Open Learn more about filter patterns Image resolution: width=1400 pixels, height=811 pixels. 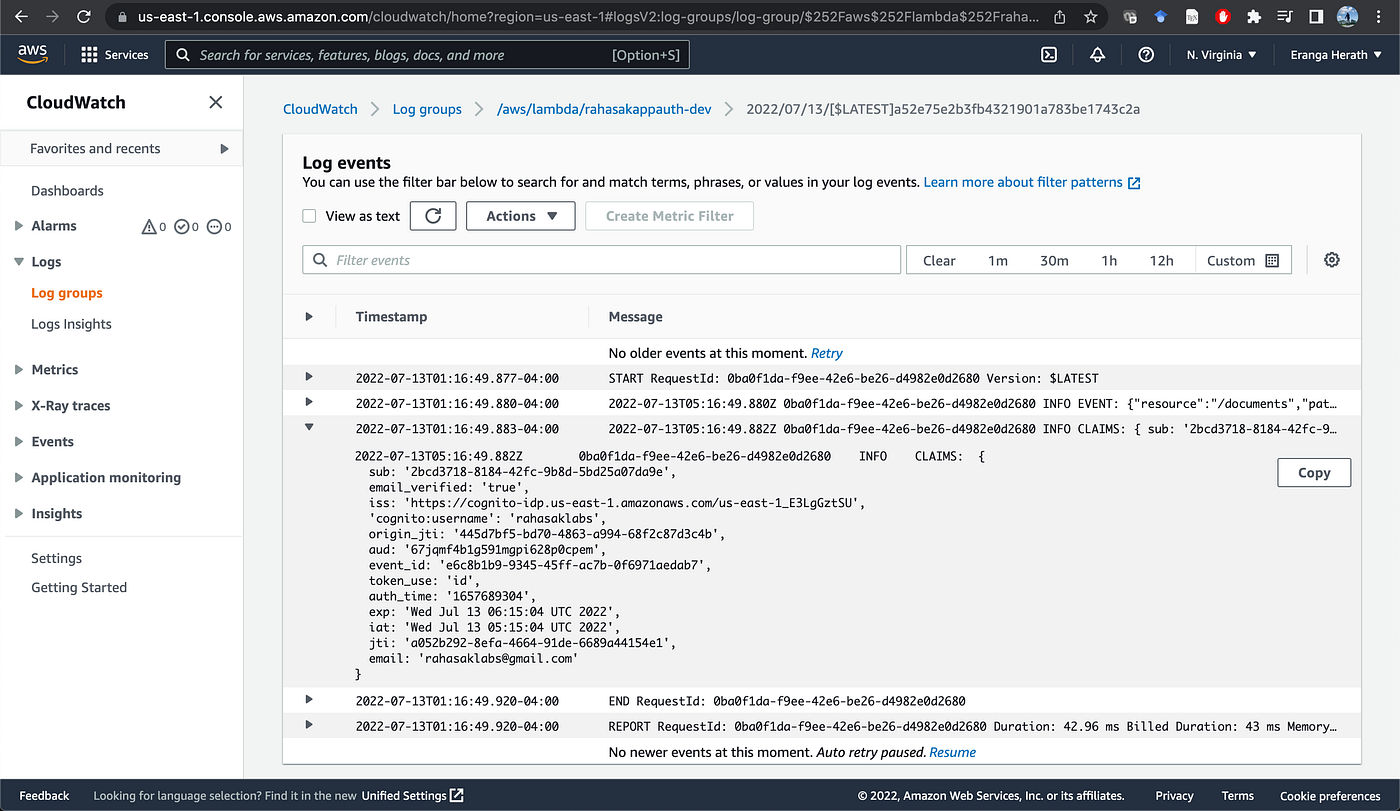coord(1032,182)
